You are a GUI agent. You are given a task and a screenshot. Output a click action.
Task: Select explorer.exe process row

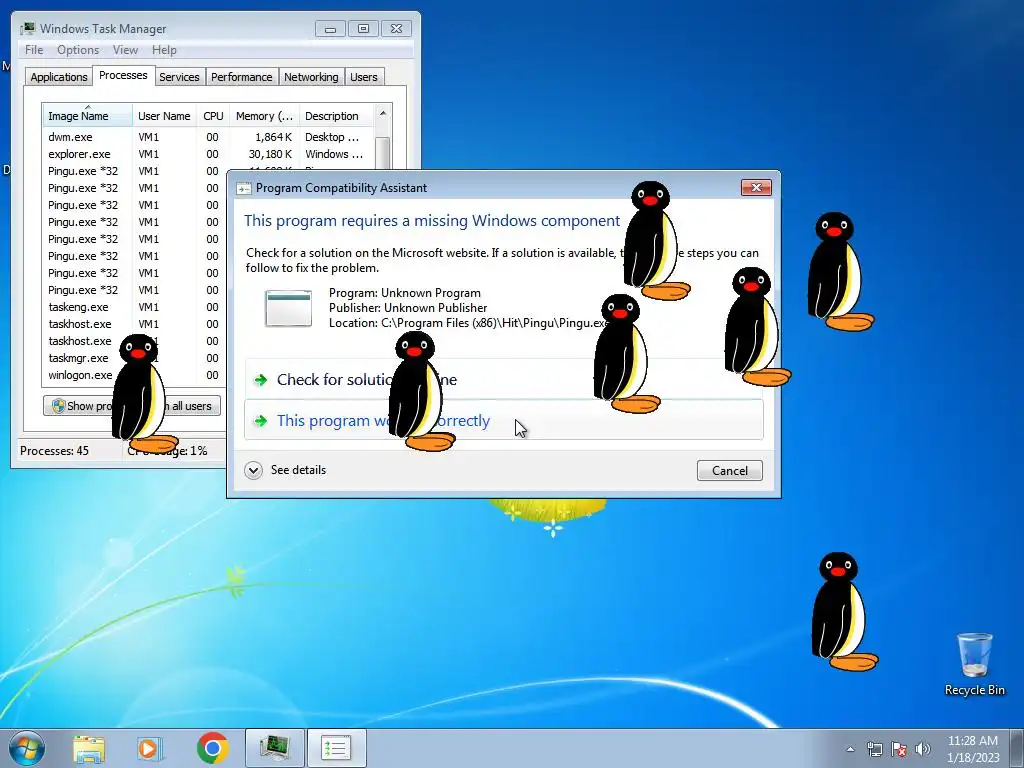pos(208,154)
